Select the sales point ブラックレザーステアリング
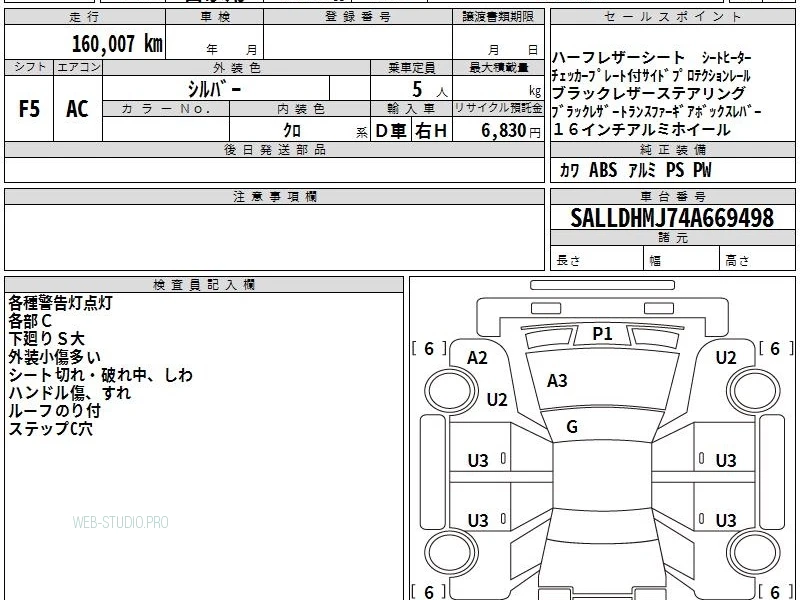 click(649, 93)
